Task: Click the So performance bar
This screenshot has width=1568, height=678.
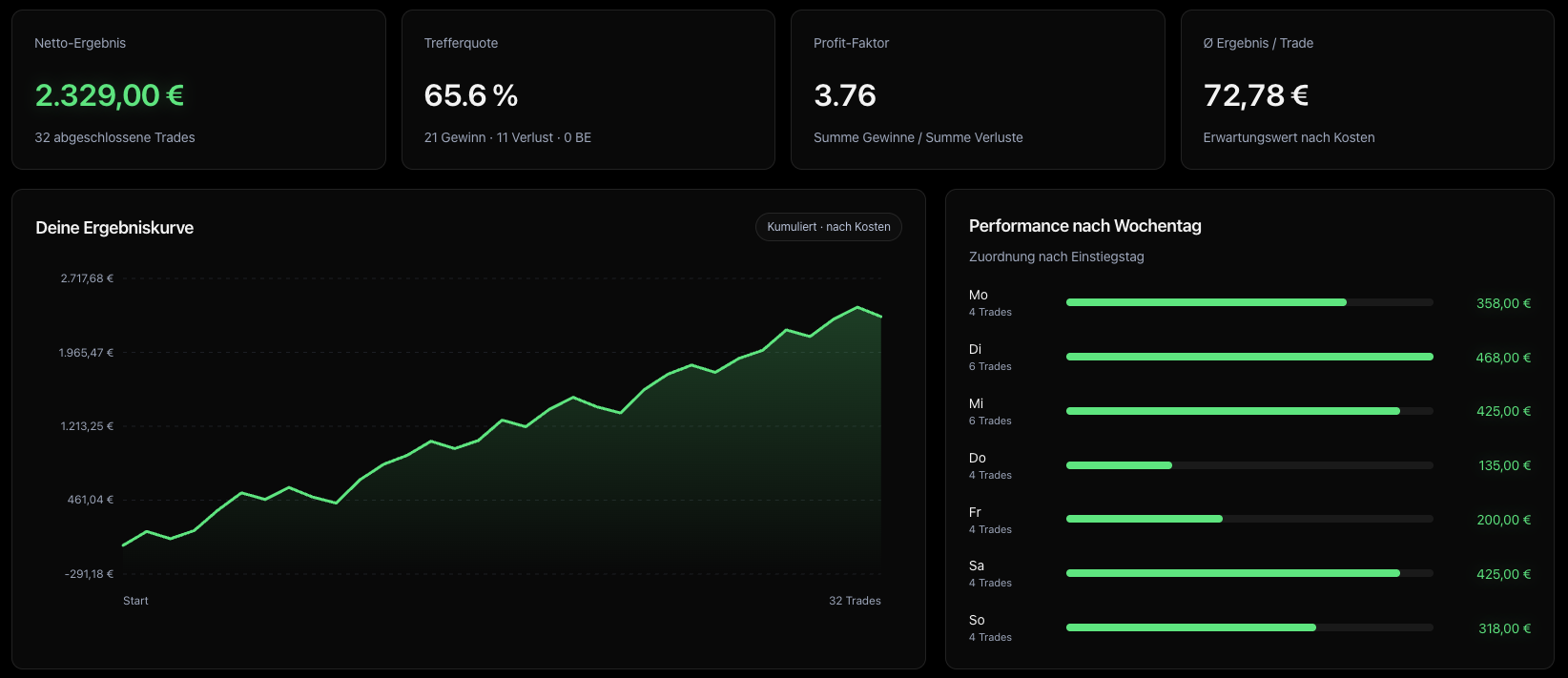Action: point(1249,627)
